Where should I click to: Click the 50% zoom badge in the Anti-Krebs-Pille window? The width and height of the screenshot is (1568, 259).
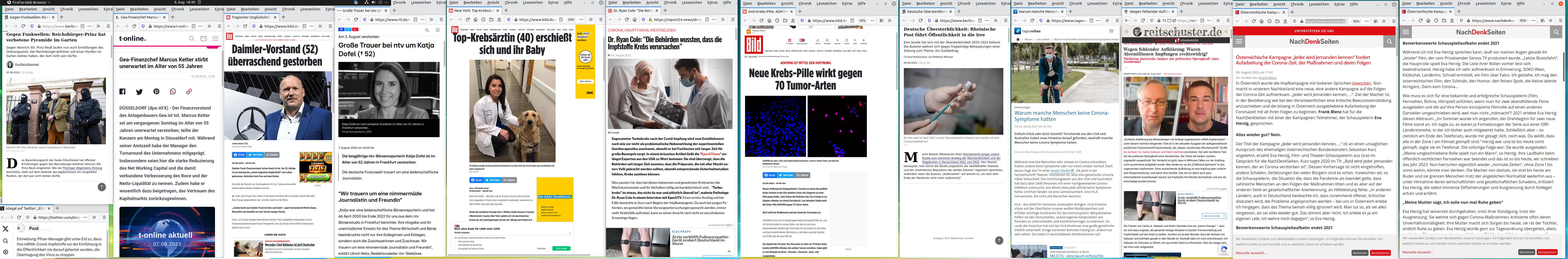coord(862,21)
